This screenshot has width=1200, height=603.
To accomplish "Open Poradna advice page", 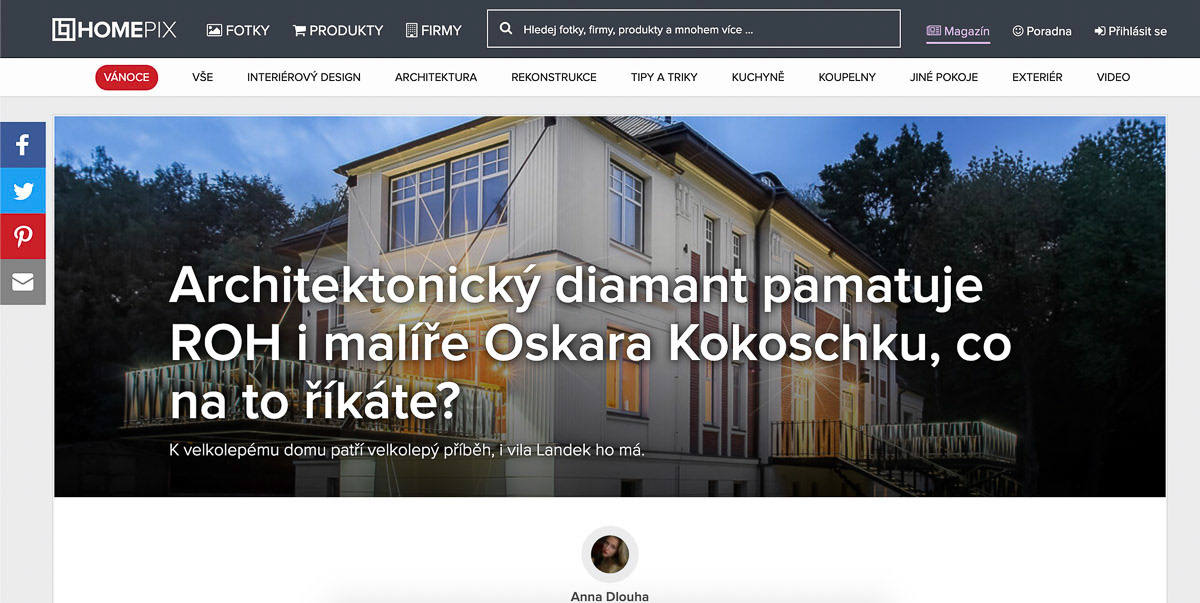I will click(1042, 31).
